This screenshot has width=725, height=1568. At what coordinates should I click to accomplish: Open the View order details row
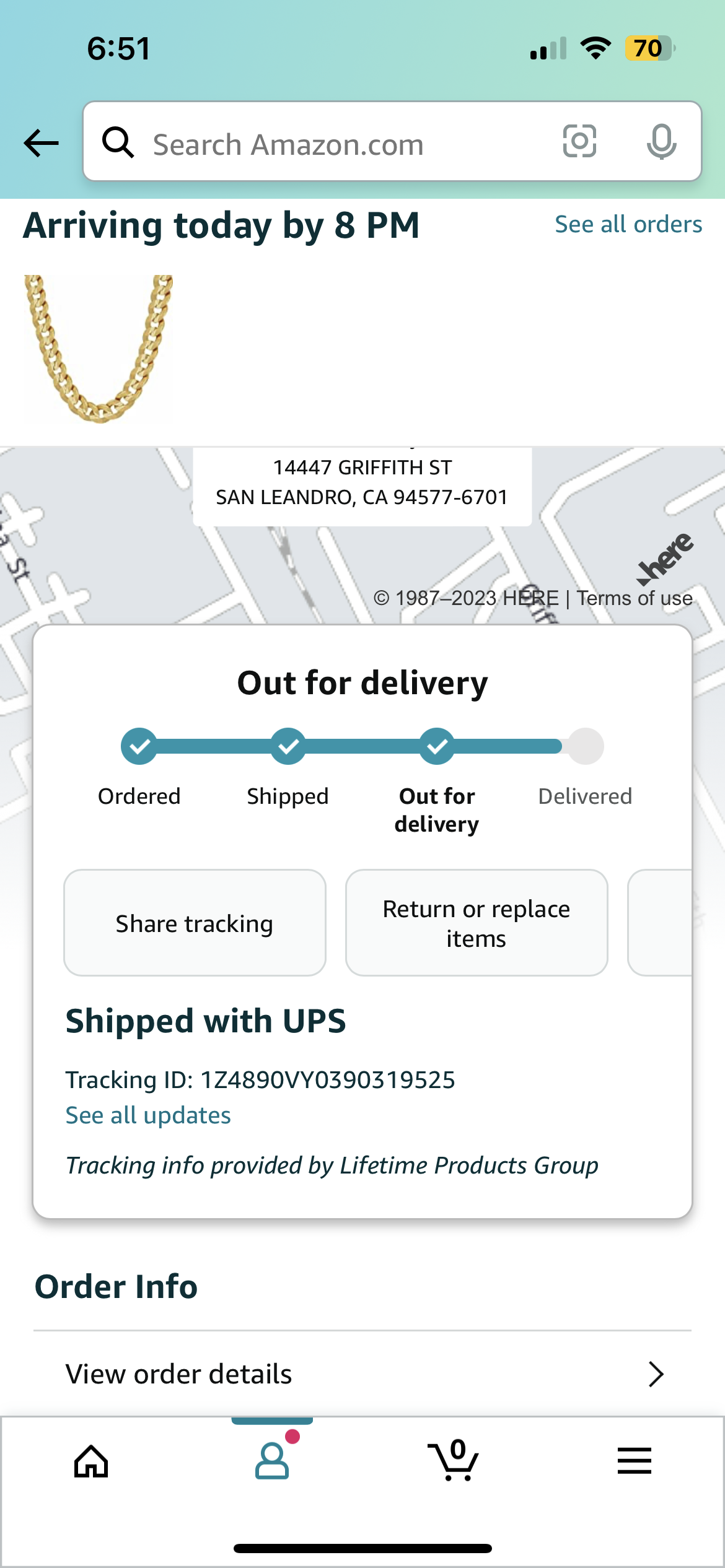pos(362,1374)
